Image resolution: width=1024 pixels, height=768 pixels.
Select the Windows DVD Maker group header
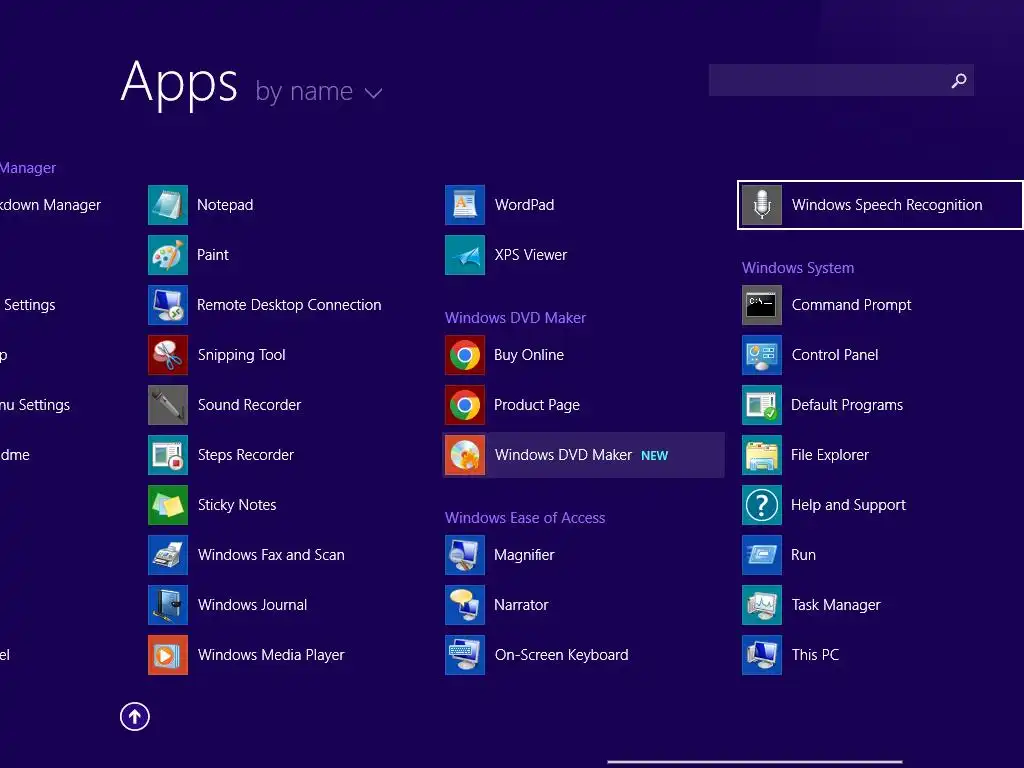pyautogui.click(x=515, y=318)
